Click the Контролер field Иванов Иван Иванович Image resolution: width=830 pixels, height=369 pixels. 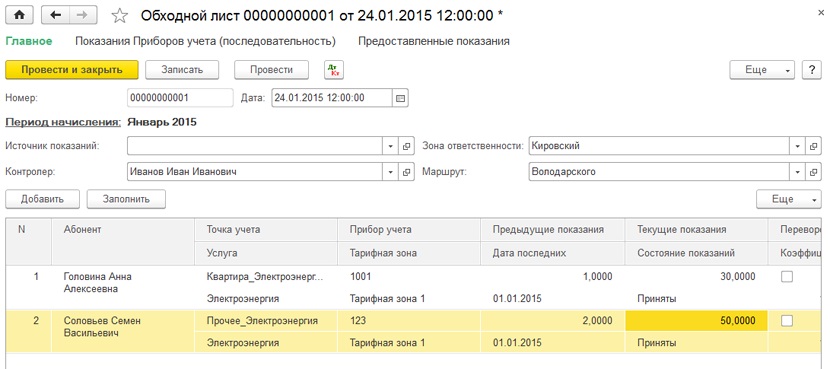[x=255, y=172]
